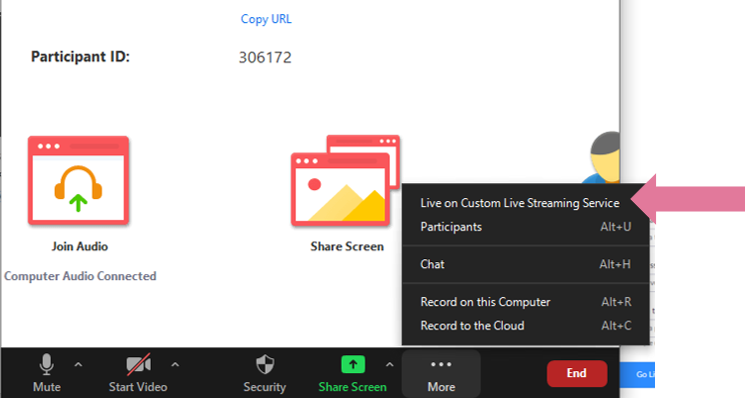Expand share options arrow beside Share Screen
Viewport: 745px width, 398px height.
point(390,365)
